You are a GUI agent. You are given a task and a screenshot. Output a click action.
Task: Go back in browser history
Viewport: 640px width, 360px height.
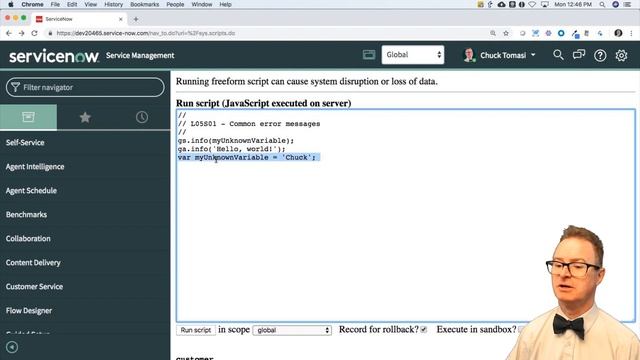(x=9, y=33)
